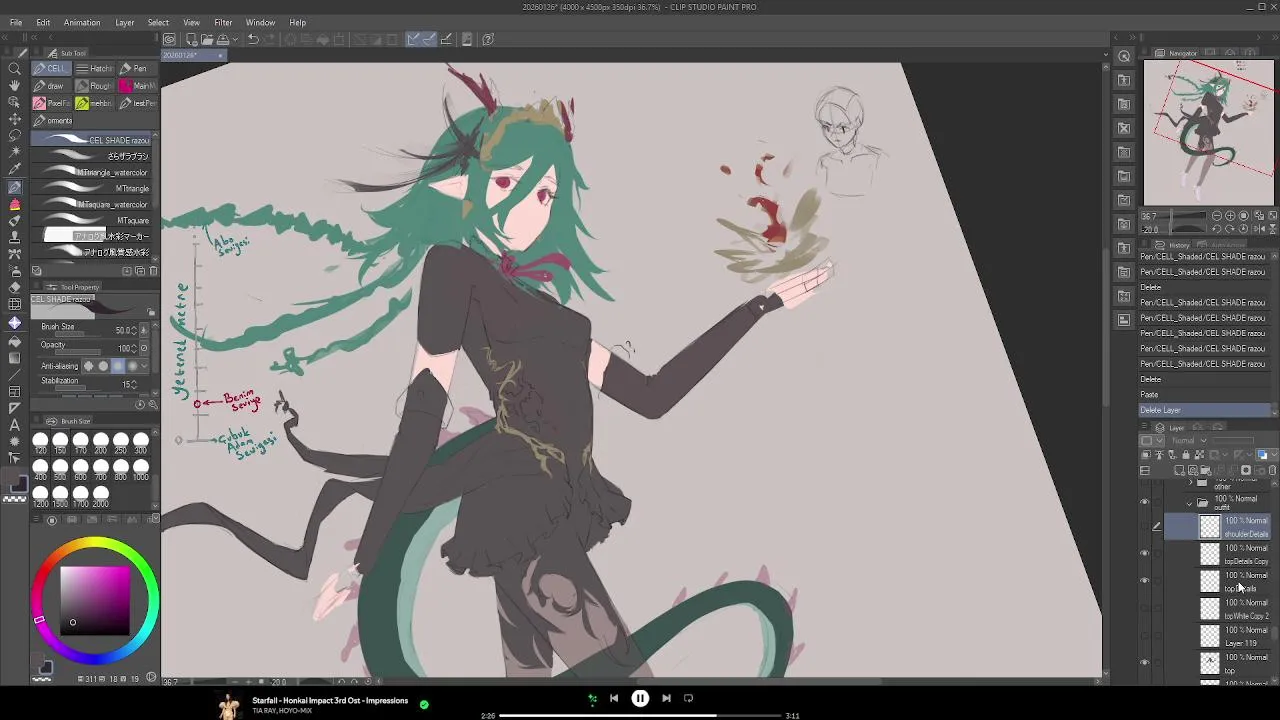Toggle visibility of top layer
The image size is (1280, 720).
pyautogui.click(x=1145, y=663)
